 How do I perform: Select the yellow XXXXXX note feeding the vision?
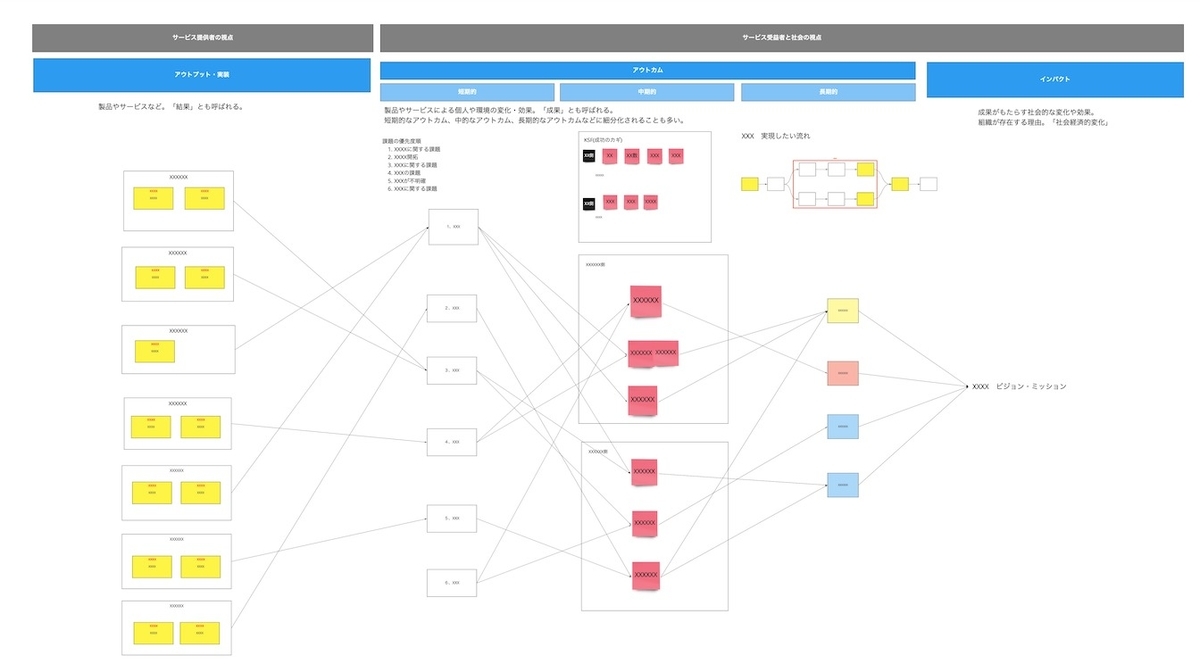[843, 311]
